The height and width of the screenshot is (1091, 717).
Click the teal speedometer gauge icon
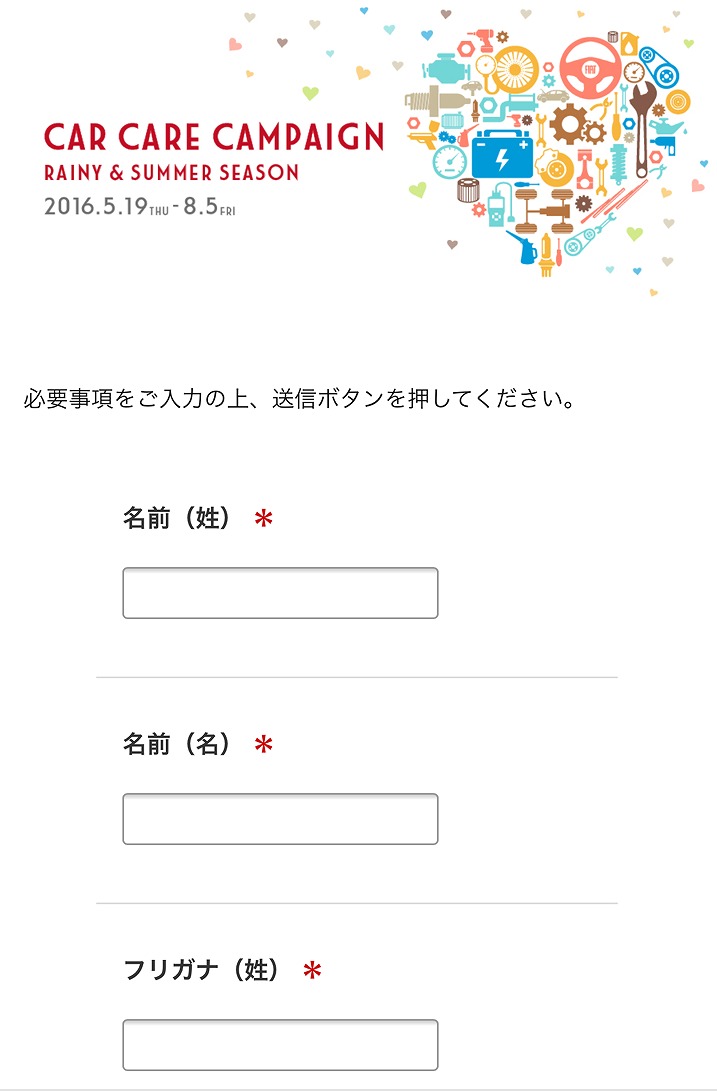450,163
